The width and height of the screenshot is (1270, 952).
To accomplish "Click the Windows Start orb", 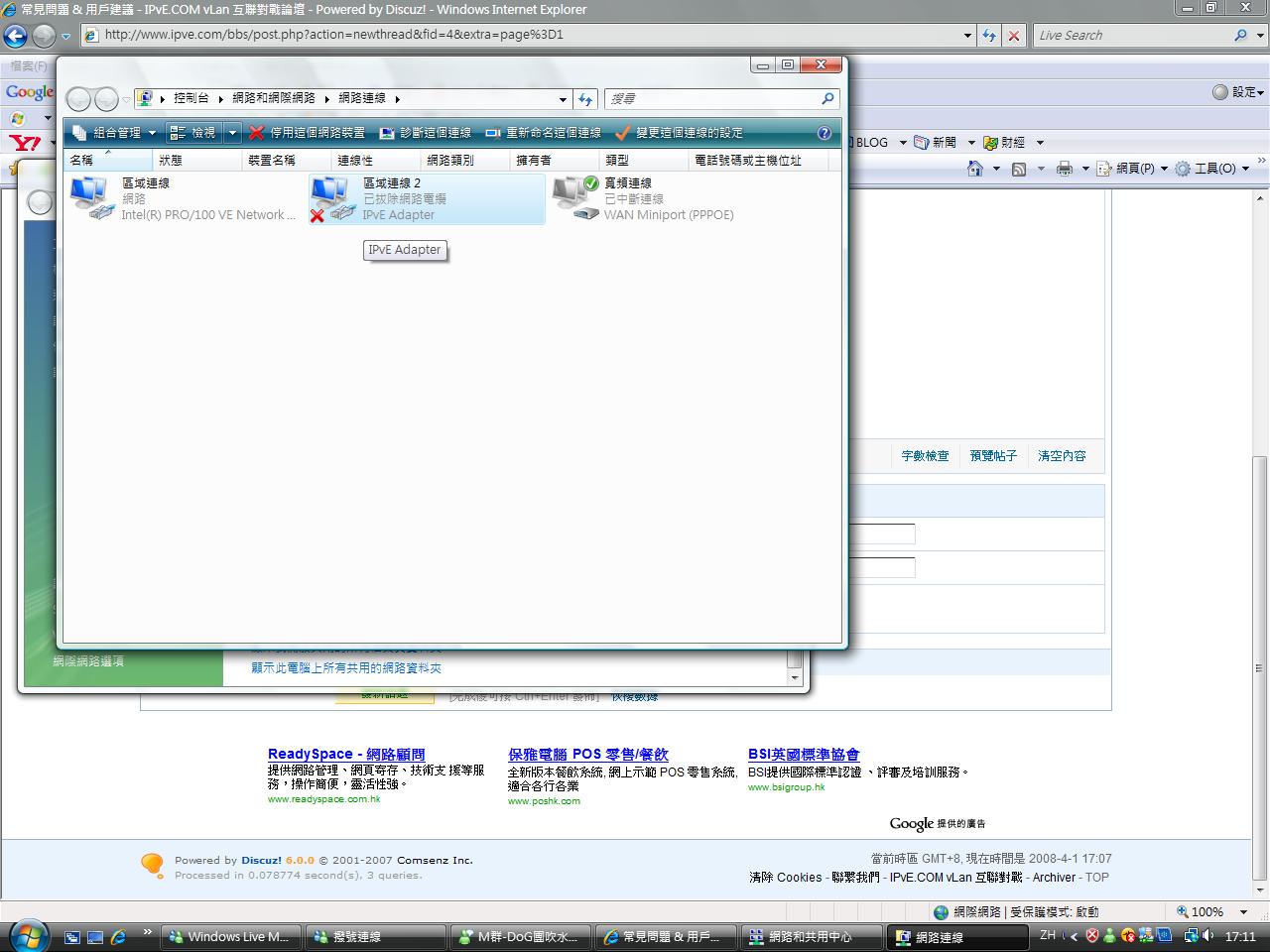I will coord(28,934).
